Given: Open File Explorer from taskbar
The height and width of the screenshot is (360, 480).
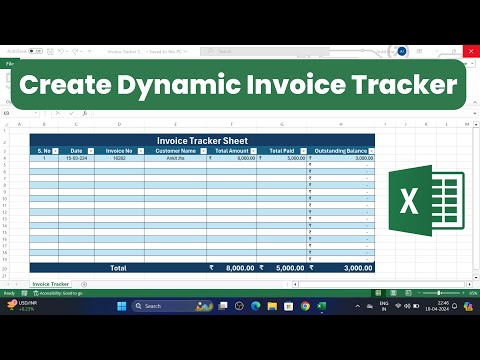Looking at the screenshot, I should (272, 306).
